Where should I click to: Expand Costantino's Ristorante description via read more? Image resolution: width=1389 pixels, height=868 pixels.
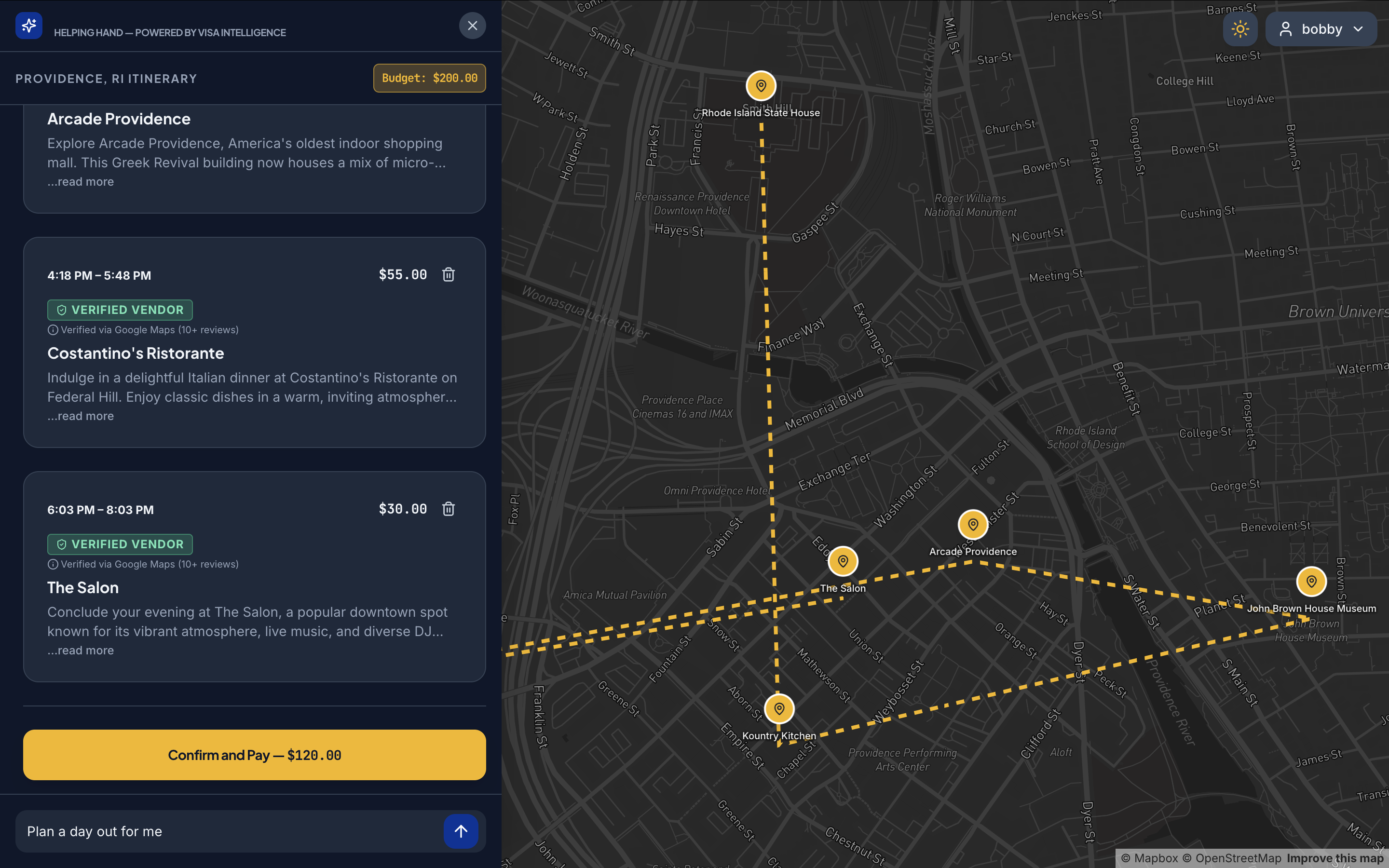(81, 416)
